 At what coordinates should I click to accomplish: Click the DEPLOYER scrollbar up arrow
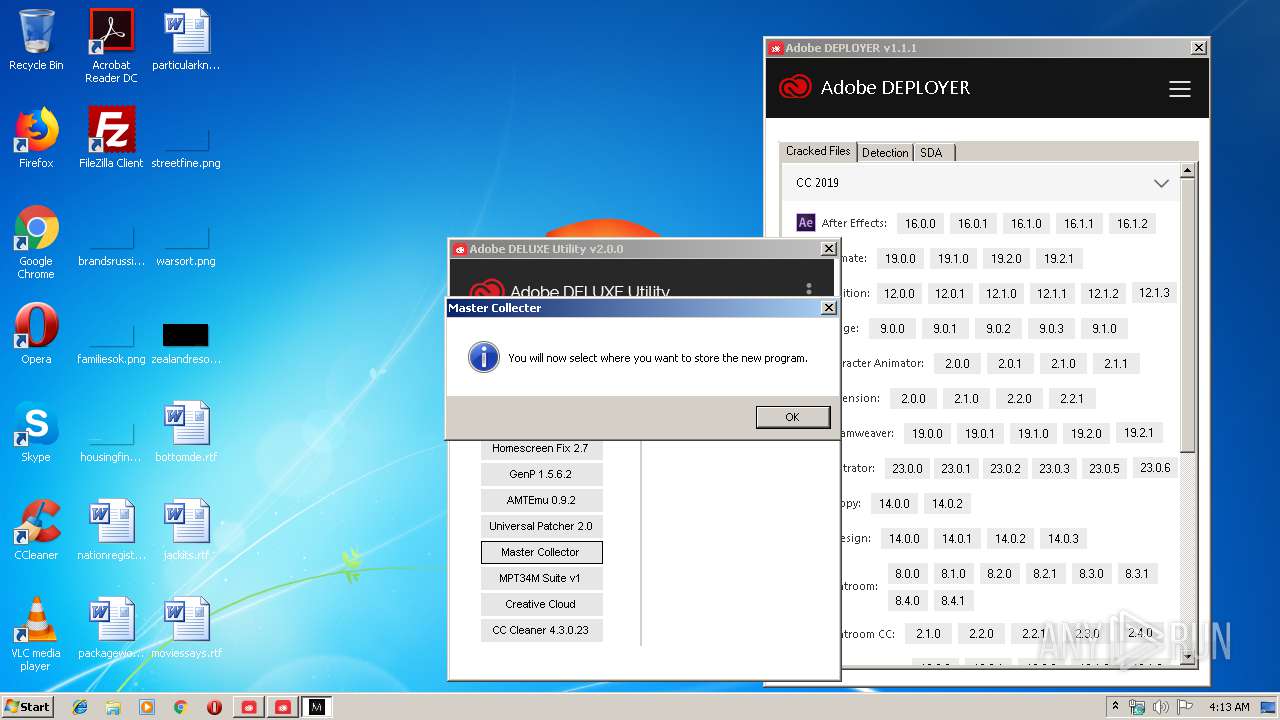(1187, 171)
